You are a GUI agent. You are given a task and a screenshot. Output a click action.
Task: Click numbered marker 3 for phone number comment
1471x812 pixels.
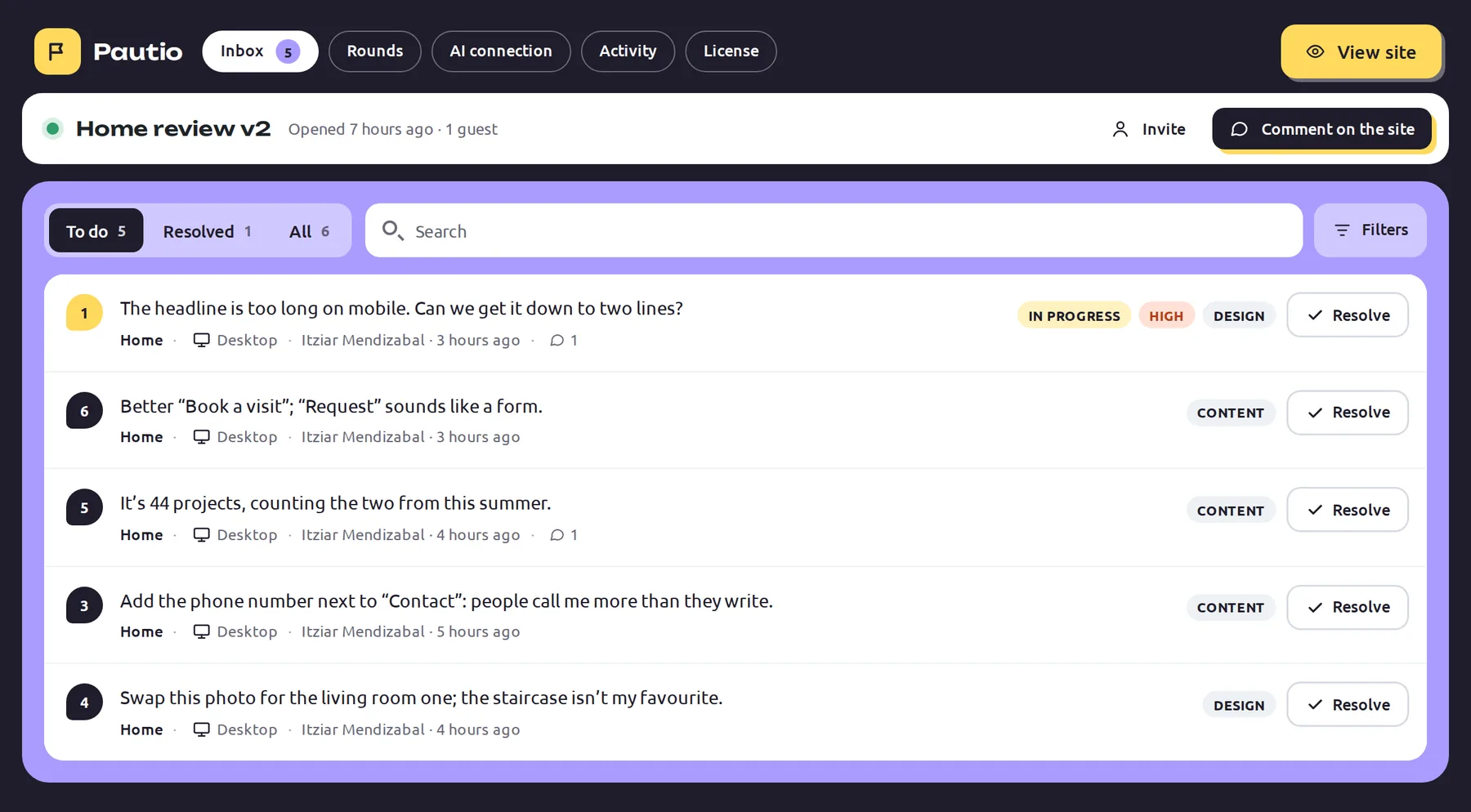point(84,605)
